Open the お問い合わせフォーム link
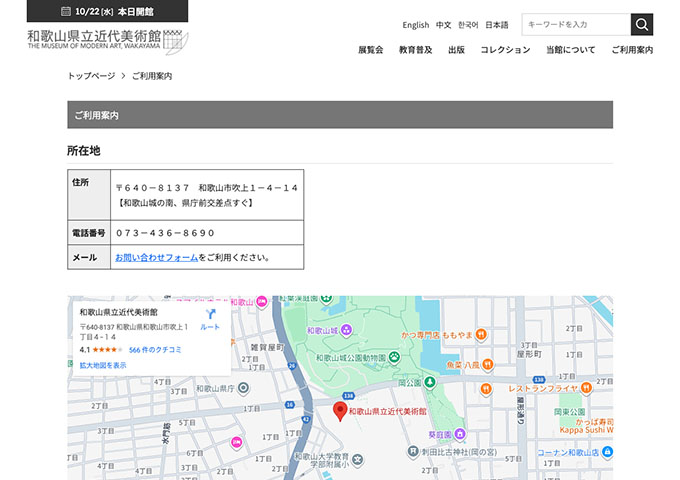This screenshot has height=480, width=680. (157, 257)
